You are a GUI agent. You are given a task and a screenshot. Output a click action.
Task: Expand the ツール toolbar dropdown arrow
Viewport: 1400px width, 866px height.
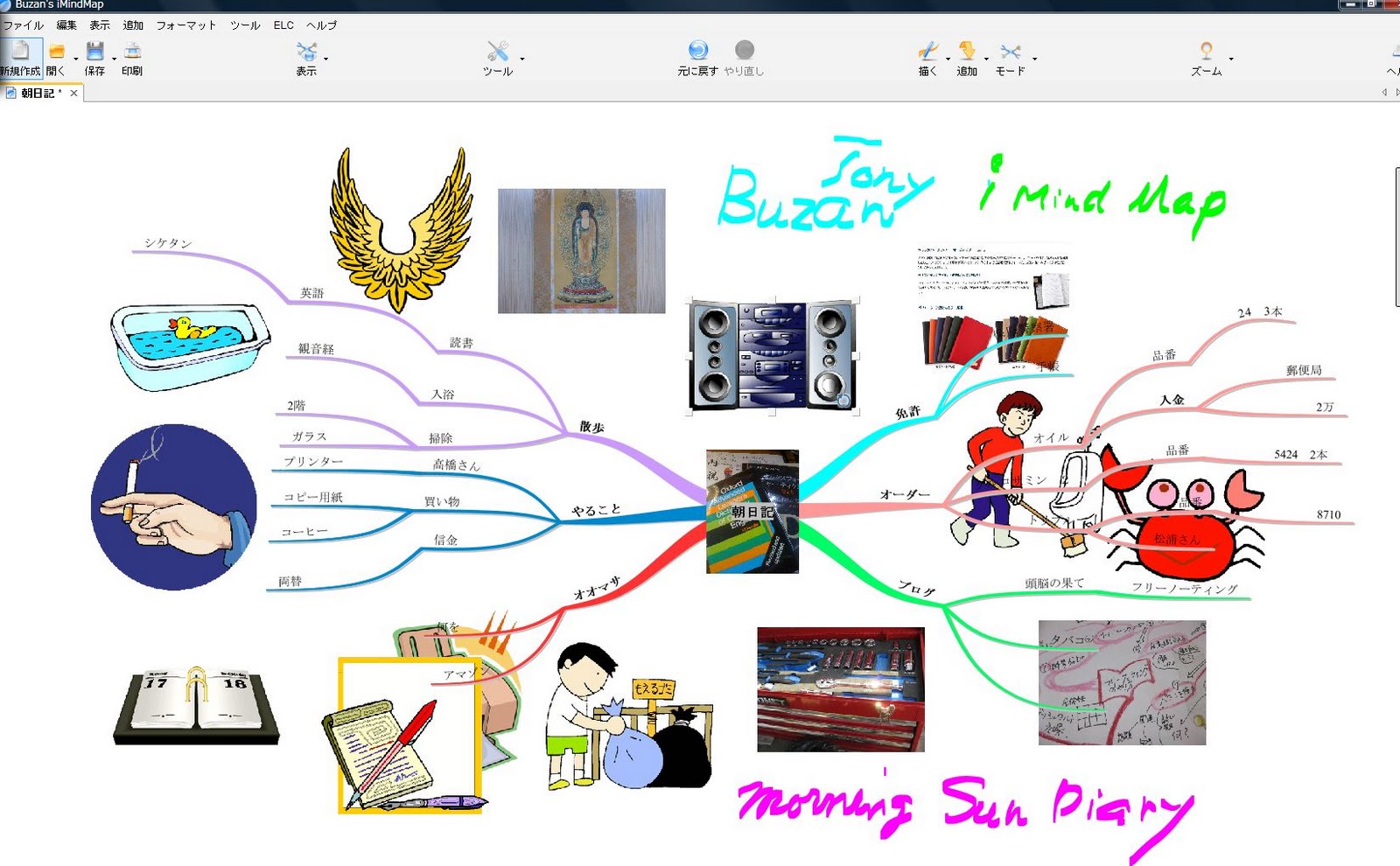[522, 59]
